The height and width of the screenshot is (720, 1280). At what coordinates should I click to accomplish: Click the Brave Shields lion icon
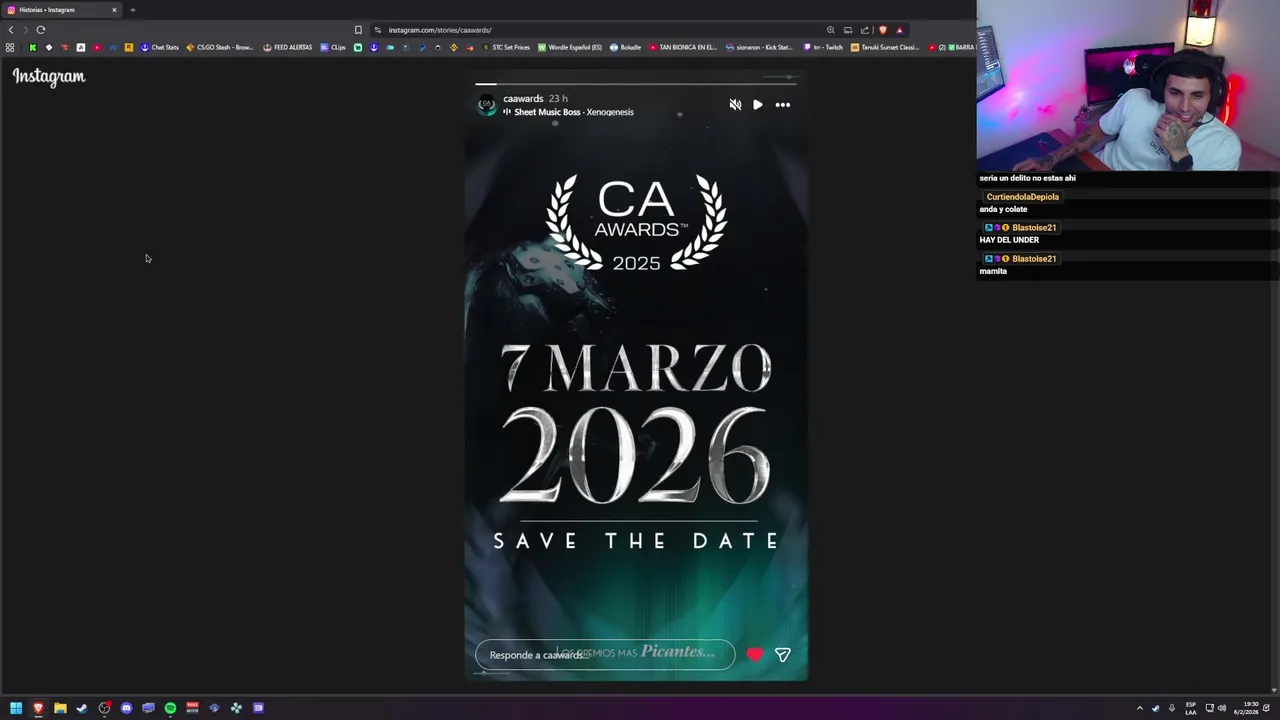click(x=882, y=30)
